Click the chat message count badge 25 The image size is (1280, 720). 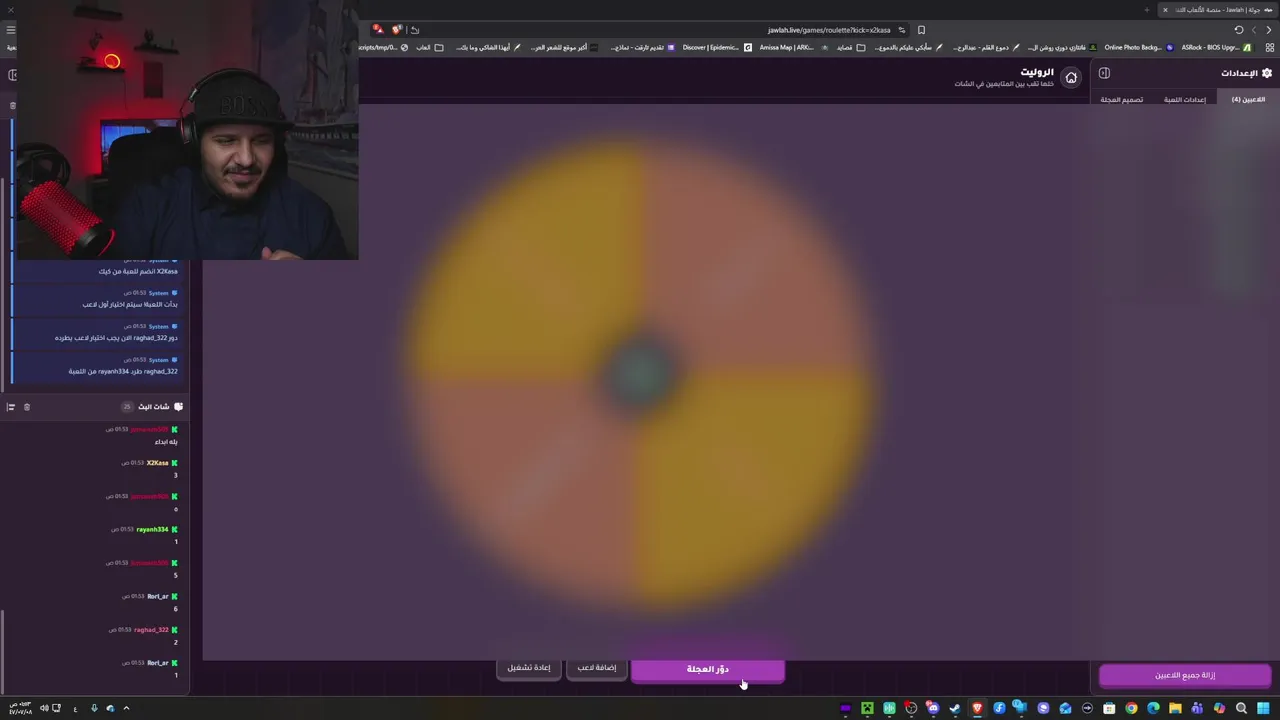pos(127,407)
